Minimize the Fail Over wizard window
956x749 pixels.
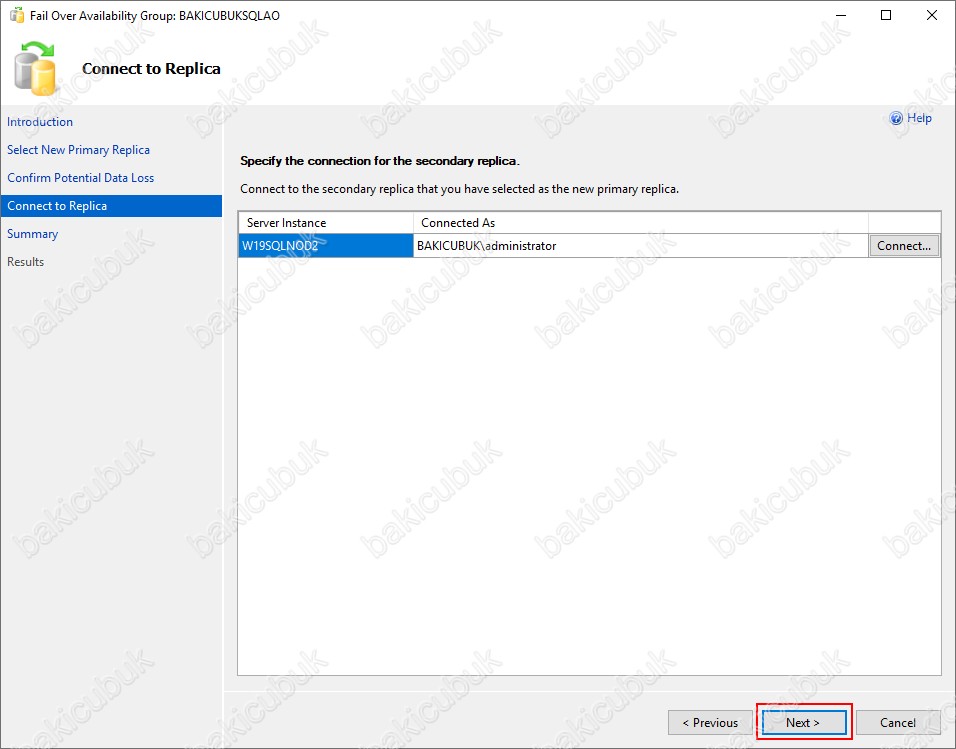click(841, 15)
